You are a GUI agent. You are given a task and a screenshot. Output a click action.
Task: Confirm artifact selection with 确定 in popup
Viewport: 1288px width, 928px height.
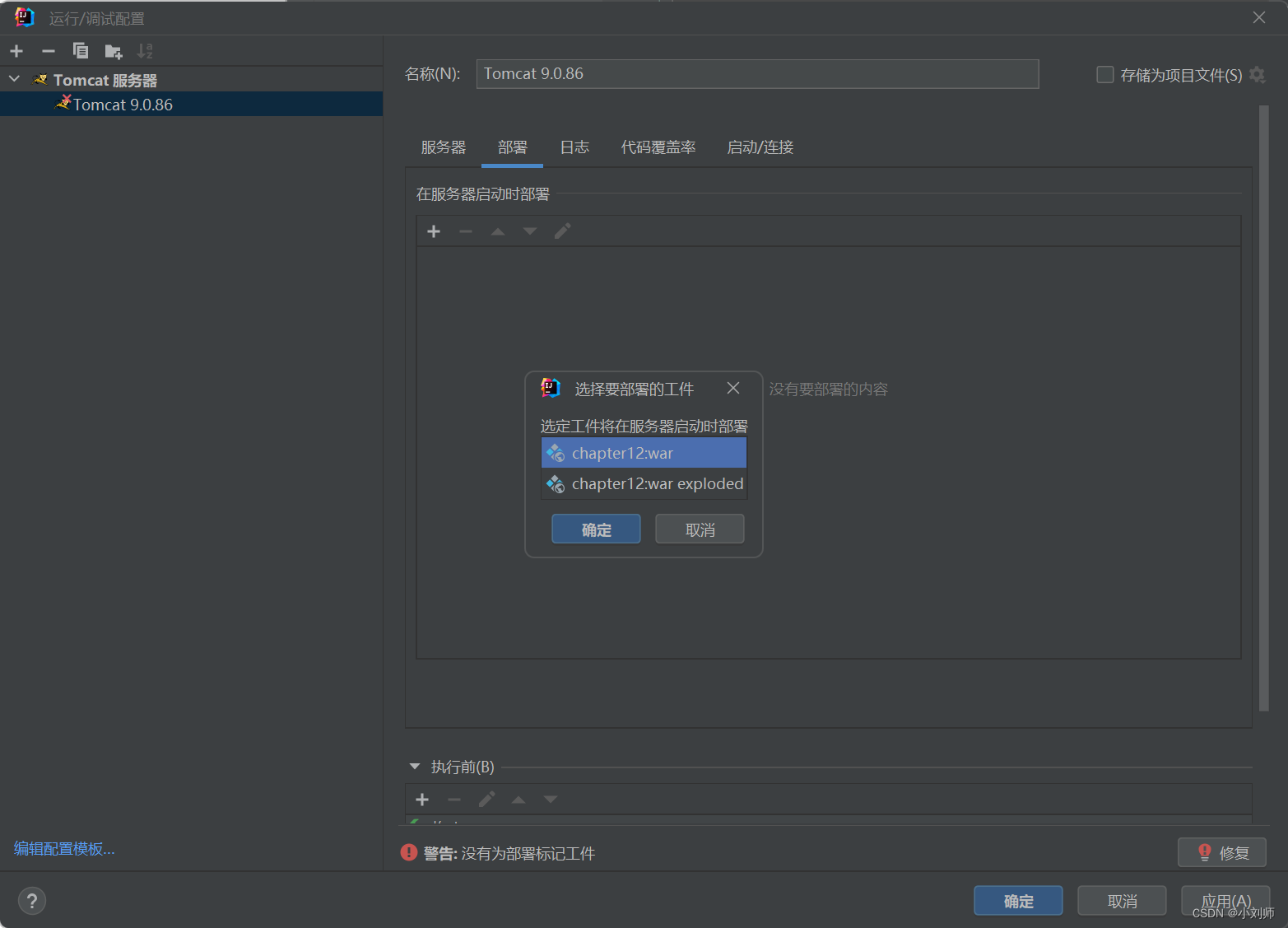pos(596,529)
